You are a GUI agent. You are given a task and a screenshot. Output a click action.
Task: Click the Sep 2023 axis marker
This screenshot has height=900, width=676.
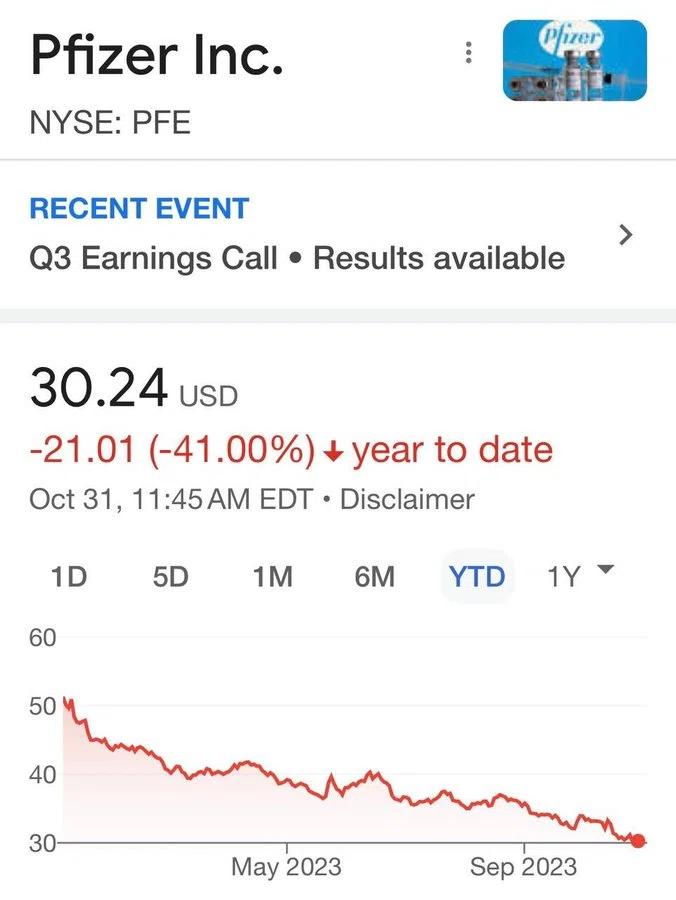[x=523, y=866]
